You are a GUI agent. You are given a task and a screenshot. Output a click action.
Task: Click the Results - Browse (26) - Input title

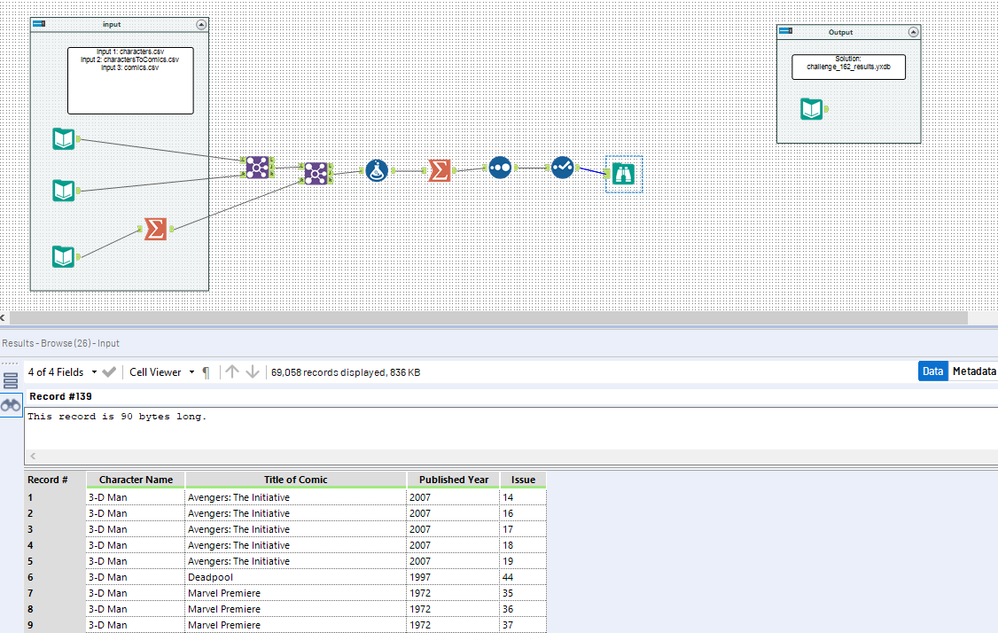60,343
